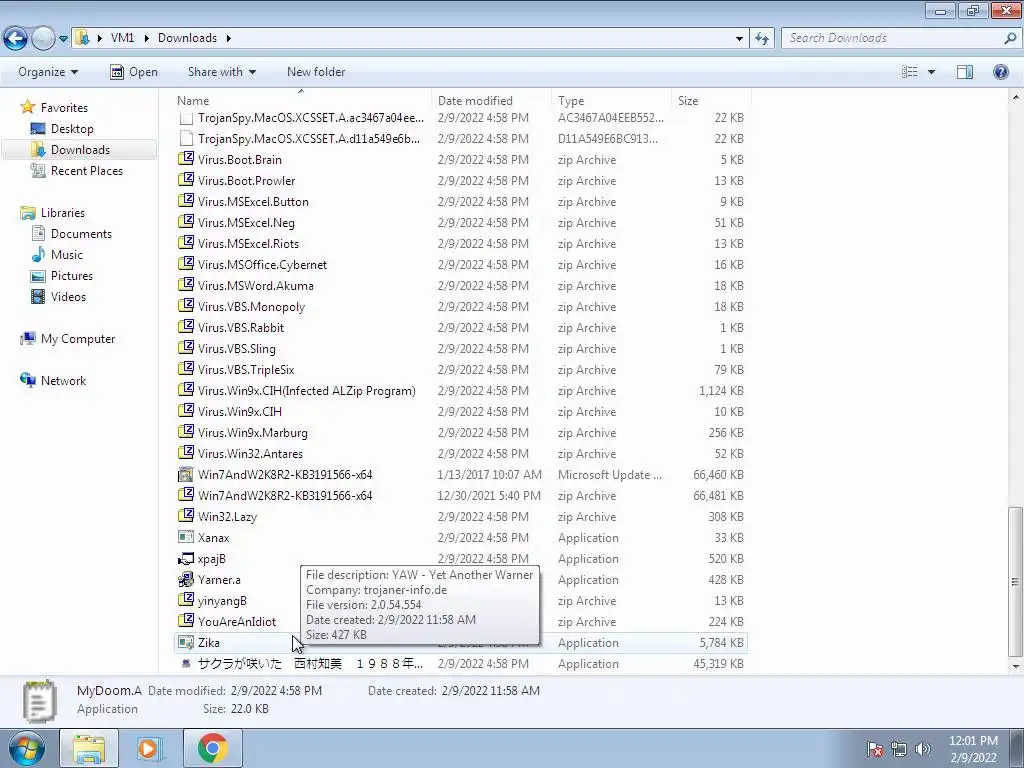Click the volume speaker tray icon
This screenshot has height=768, width=1024.
[923, 749]
